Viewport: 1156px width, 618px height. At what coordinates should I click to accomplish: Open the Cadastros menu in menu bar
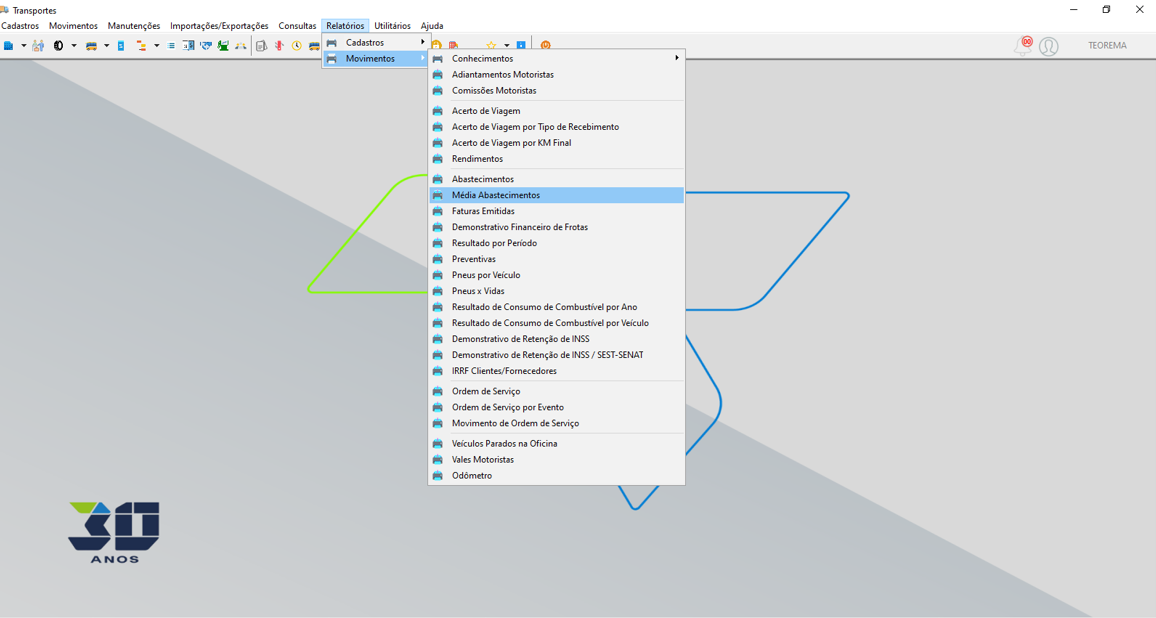click(20, 26)
